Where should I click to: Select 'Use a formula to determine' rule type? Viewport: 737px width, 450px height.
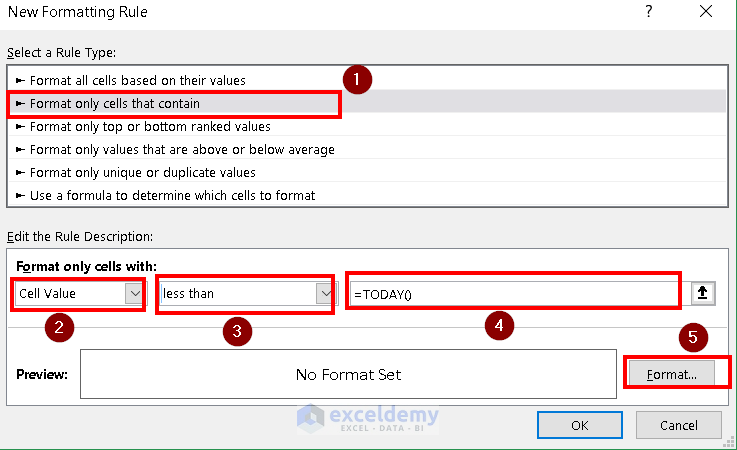coord(172,195)
